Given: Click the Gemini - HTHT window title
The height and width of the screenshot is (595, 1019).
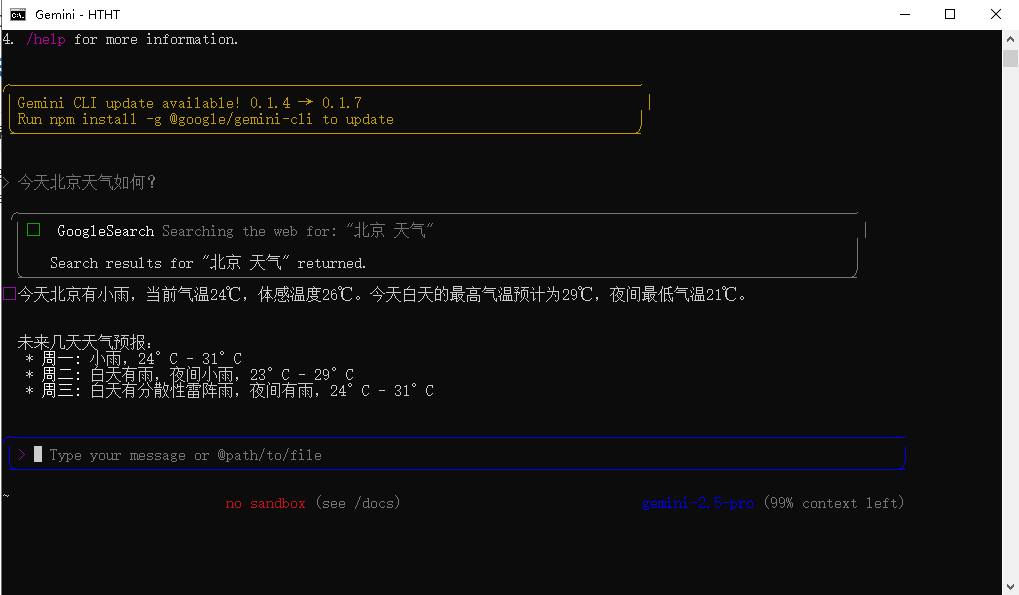Looking at the screenshot, I should tap(77, 14).
